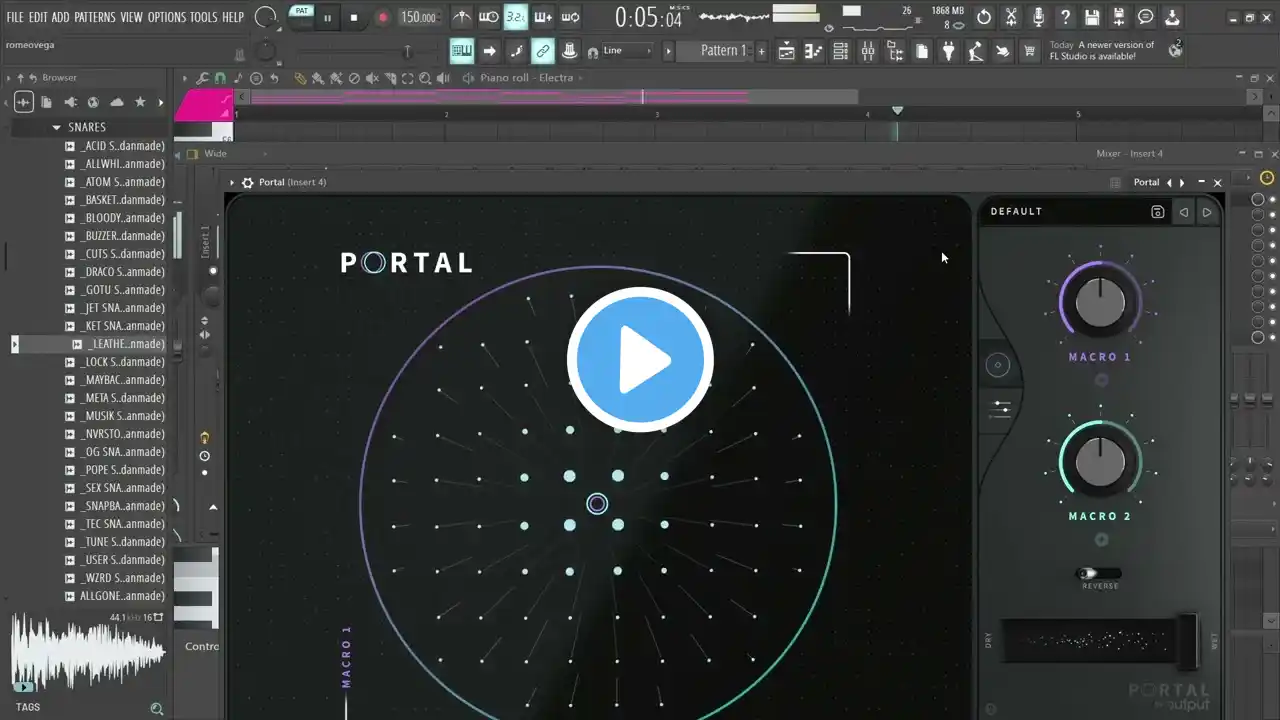Select the browser cloud tab
1280x720 pixels.
click(117, 102)
